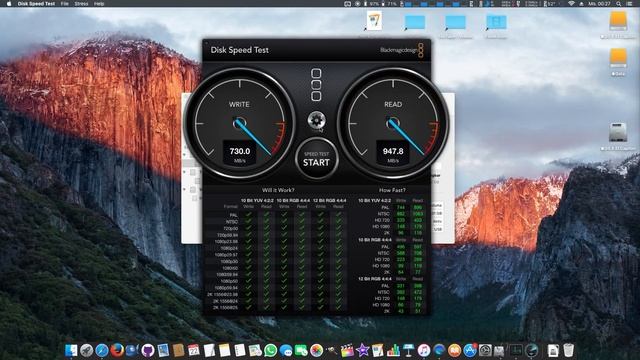Open the Help menu

point(99,3)
